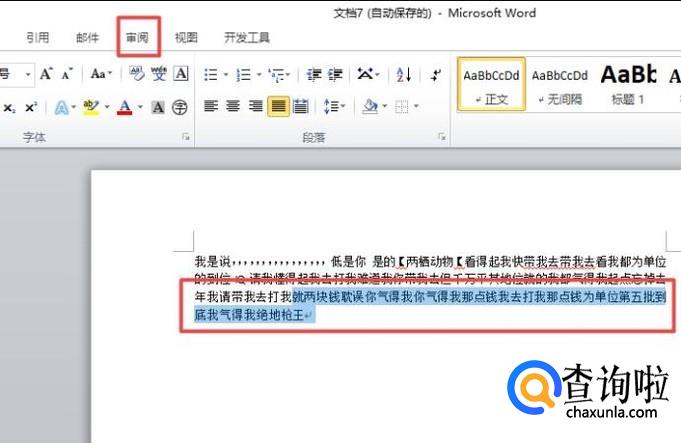The height and width of the screenshot is (443, 681).
Task: Open font size dropdown arrow
Action: click(x=28, y=74)
